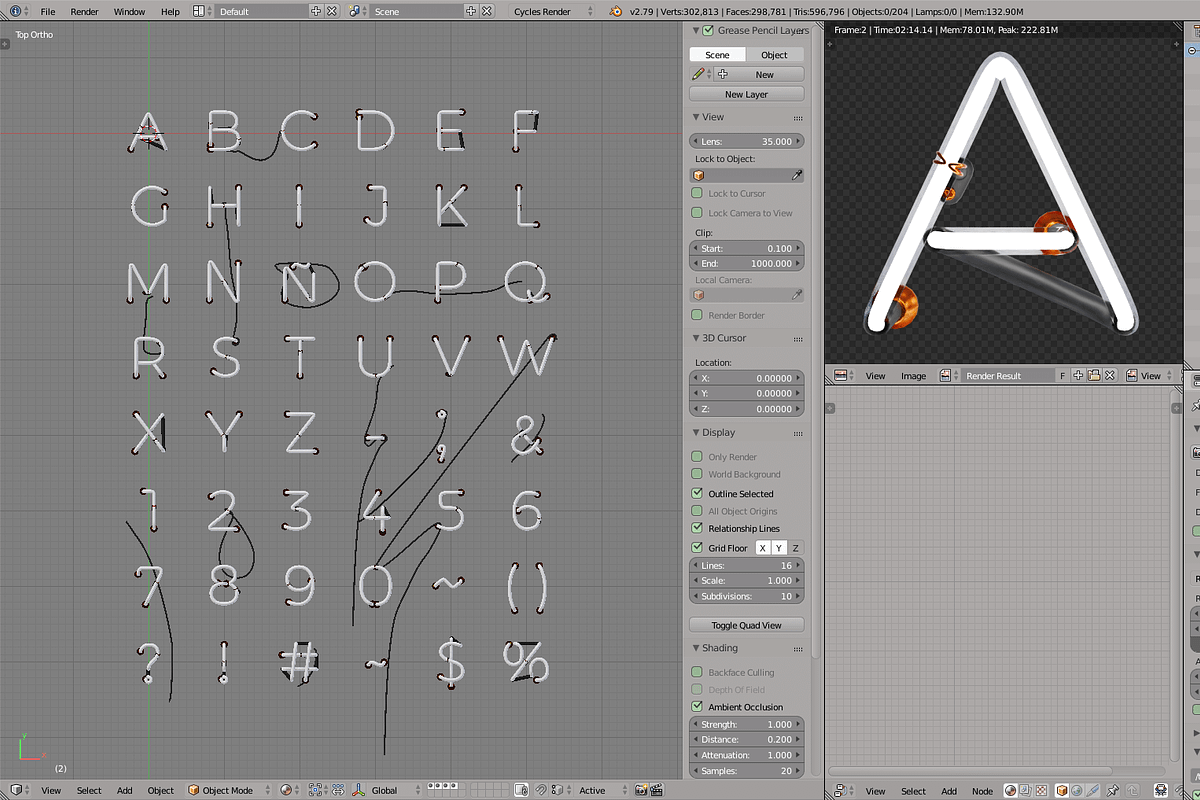Enable All Object Origins checkbox

tap(697, 511)
